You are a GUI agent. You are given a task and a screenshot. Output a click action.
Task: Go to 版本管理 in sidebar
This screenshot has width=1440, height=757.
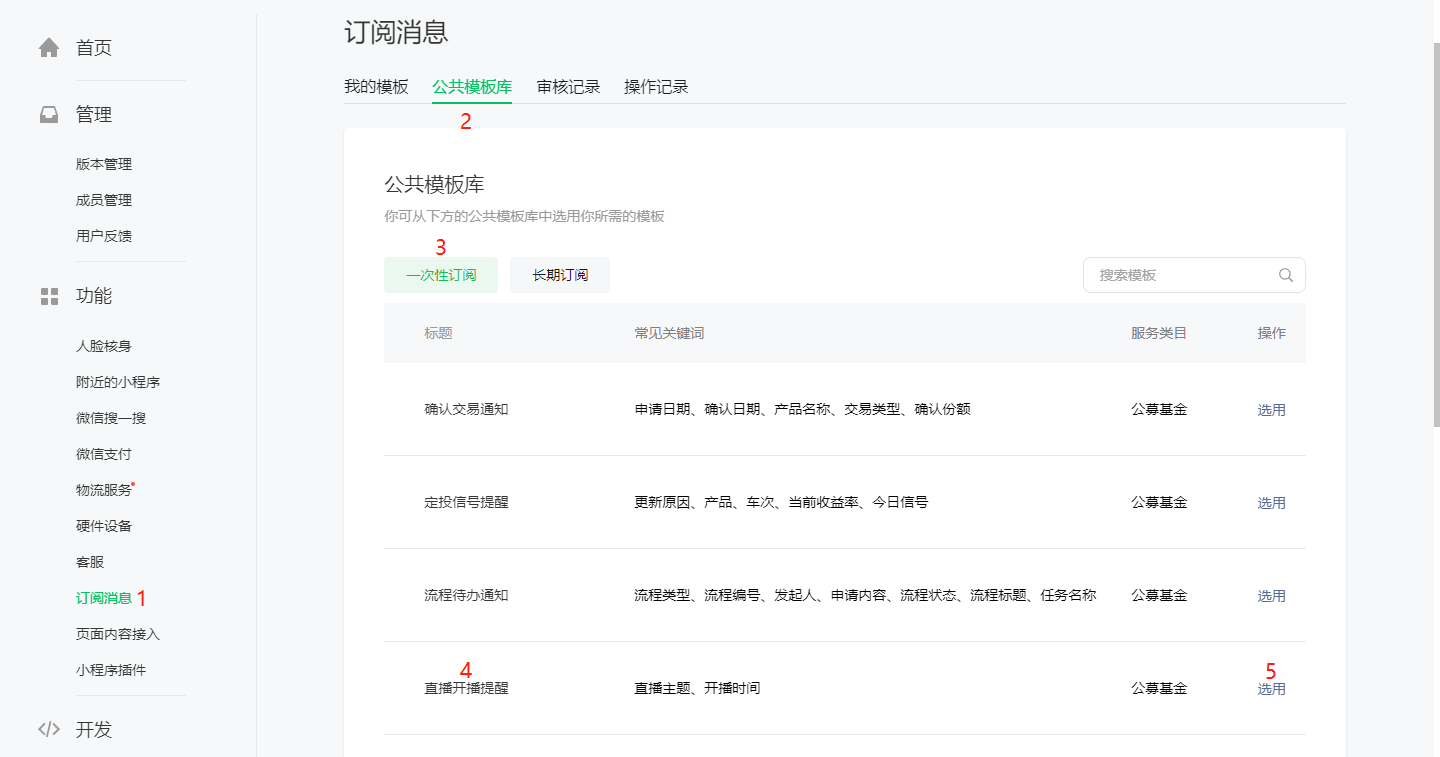point(104,164)
